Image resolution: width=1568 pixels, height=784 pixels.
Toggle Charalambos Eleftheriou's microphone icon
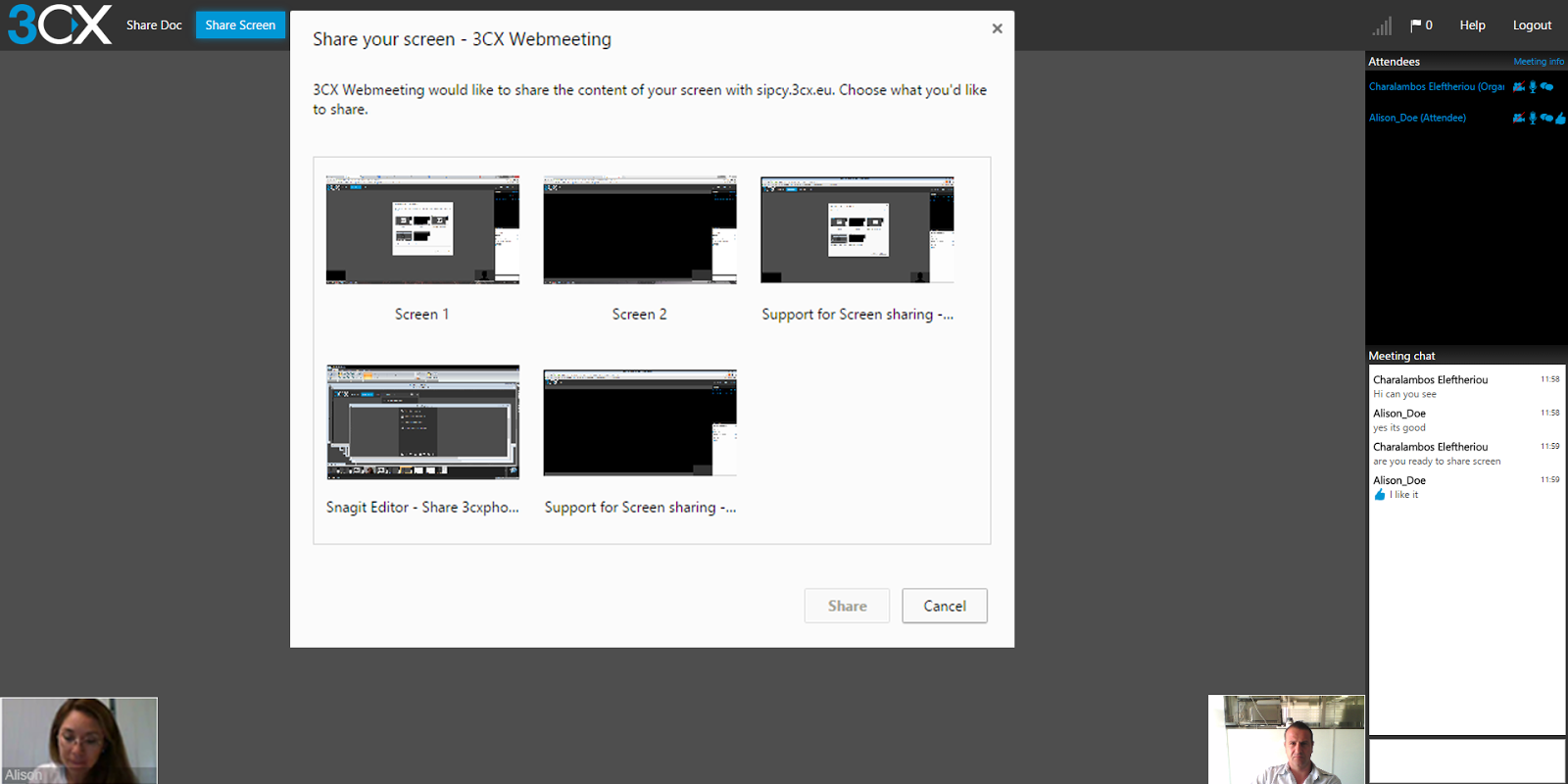coord(1533,87)
